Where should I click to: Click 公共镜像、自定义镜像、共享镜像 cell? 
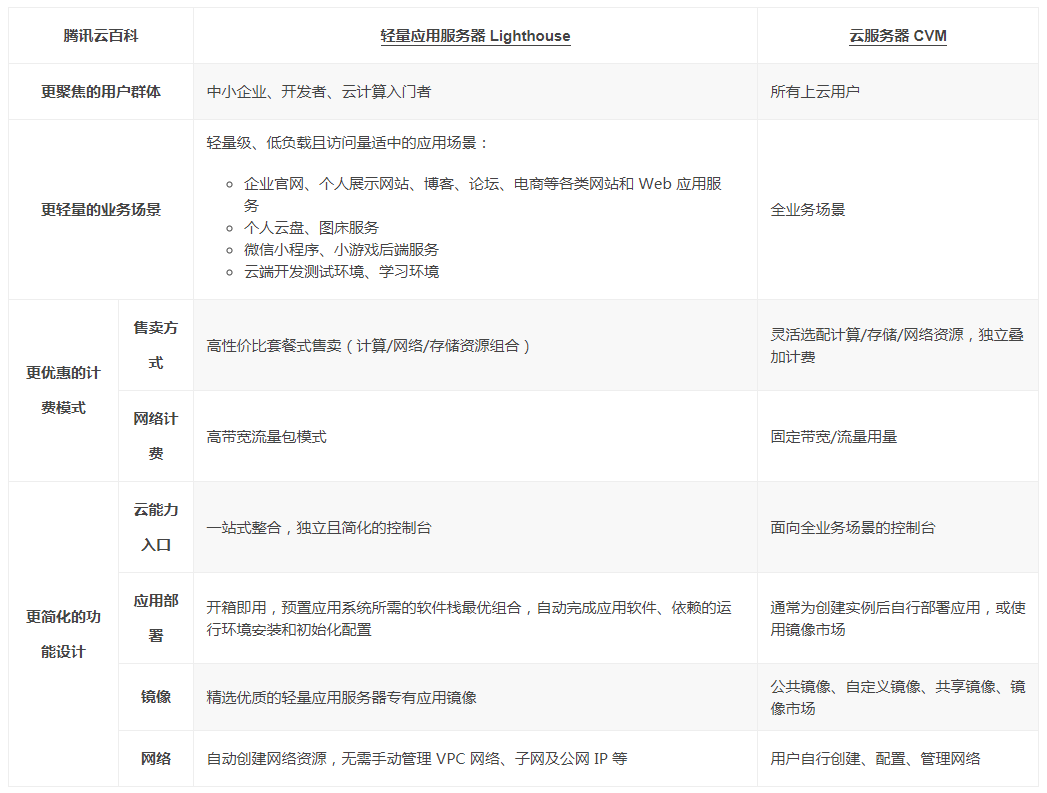[897, 697]
